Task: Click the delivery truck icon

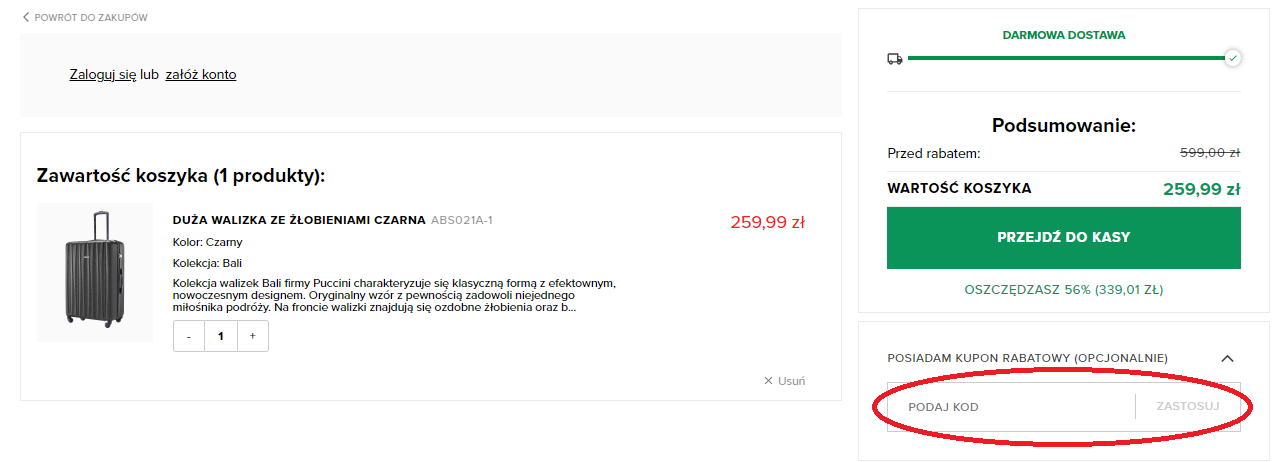Action: 895,58
